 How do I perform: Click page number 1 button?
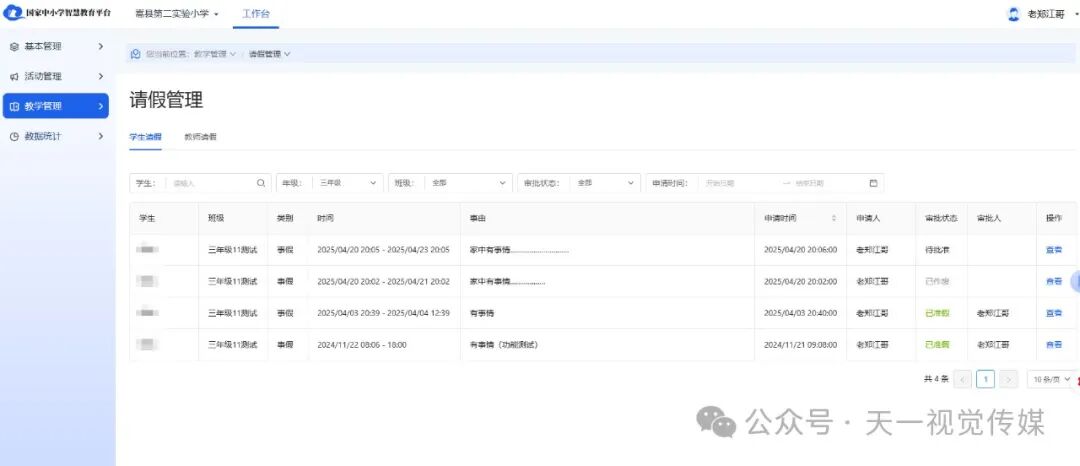(986, 379)
